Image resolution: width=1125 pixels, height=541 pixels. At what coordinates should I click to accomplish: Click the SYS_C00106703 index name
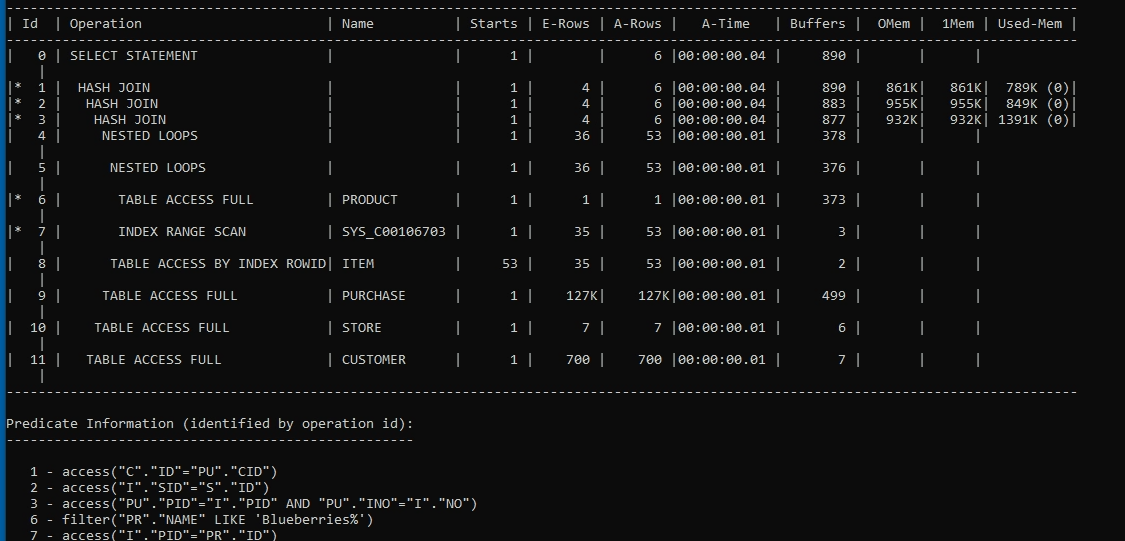coord(394,232)
